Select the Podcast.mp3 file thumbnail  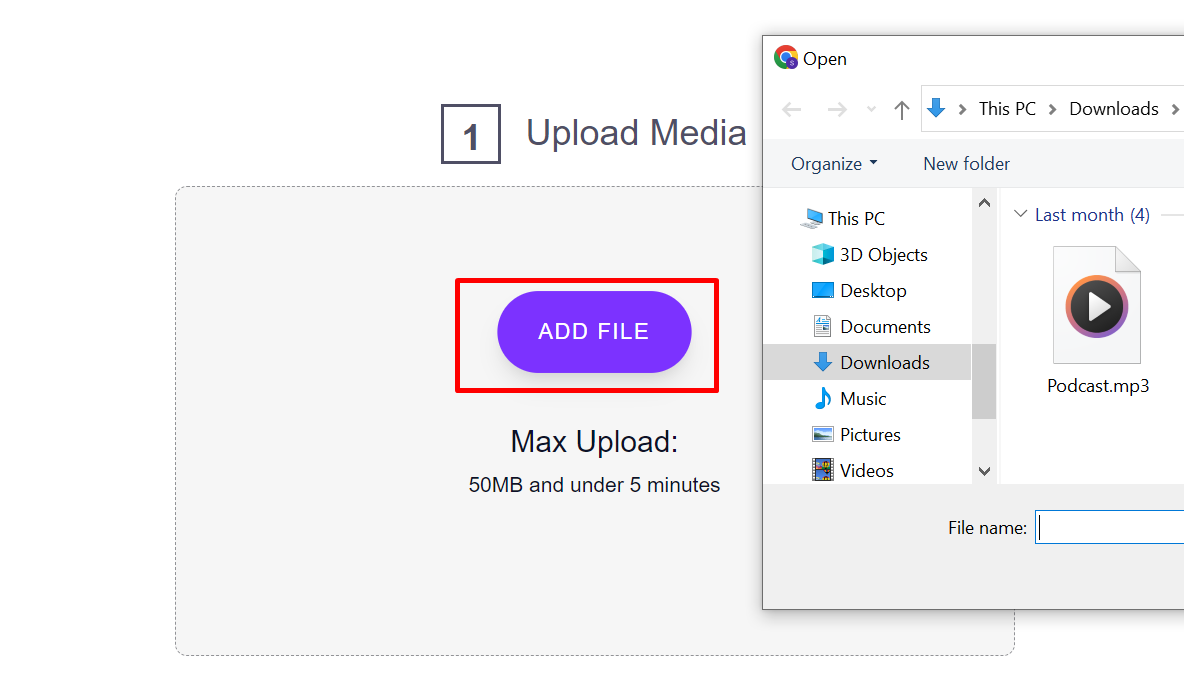click(x=1097, y=305)
